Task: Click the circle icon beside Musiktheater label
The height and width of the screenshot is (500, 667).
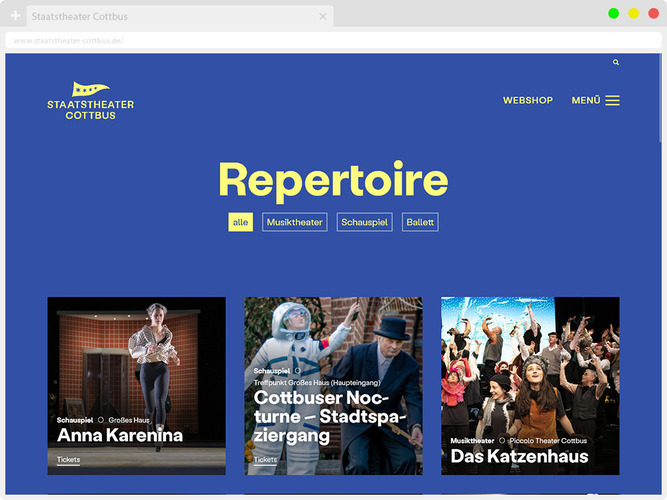Action: pyautogui.click(x=502, y=440)
